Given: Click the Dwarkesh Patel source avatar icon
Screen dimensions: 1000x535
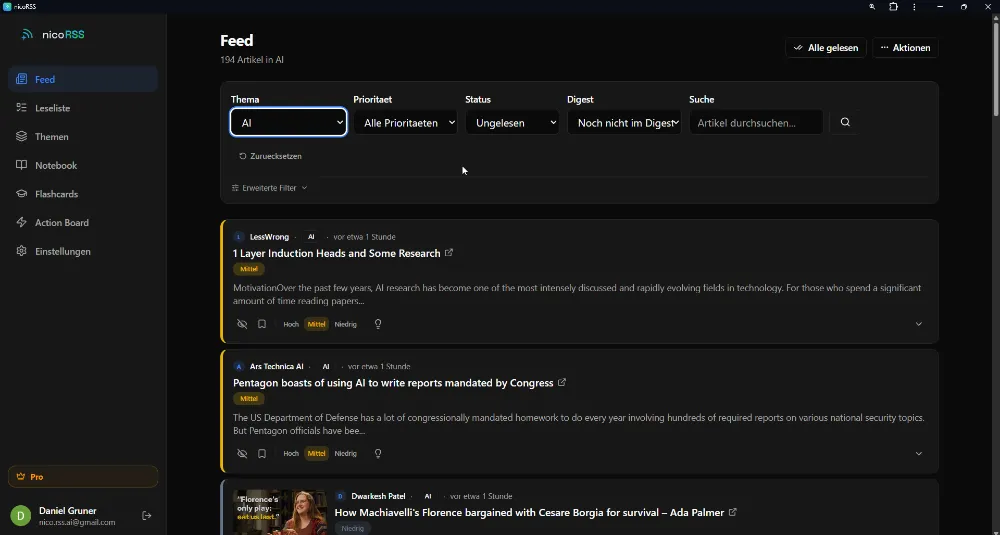Looking at the screenshot, I should tap(341, 496).
